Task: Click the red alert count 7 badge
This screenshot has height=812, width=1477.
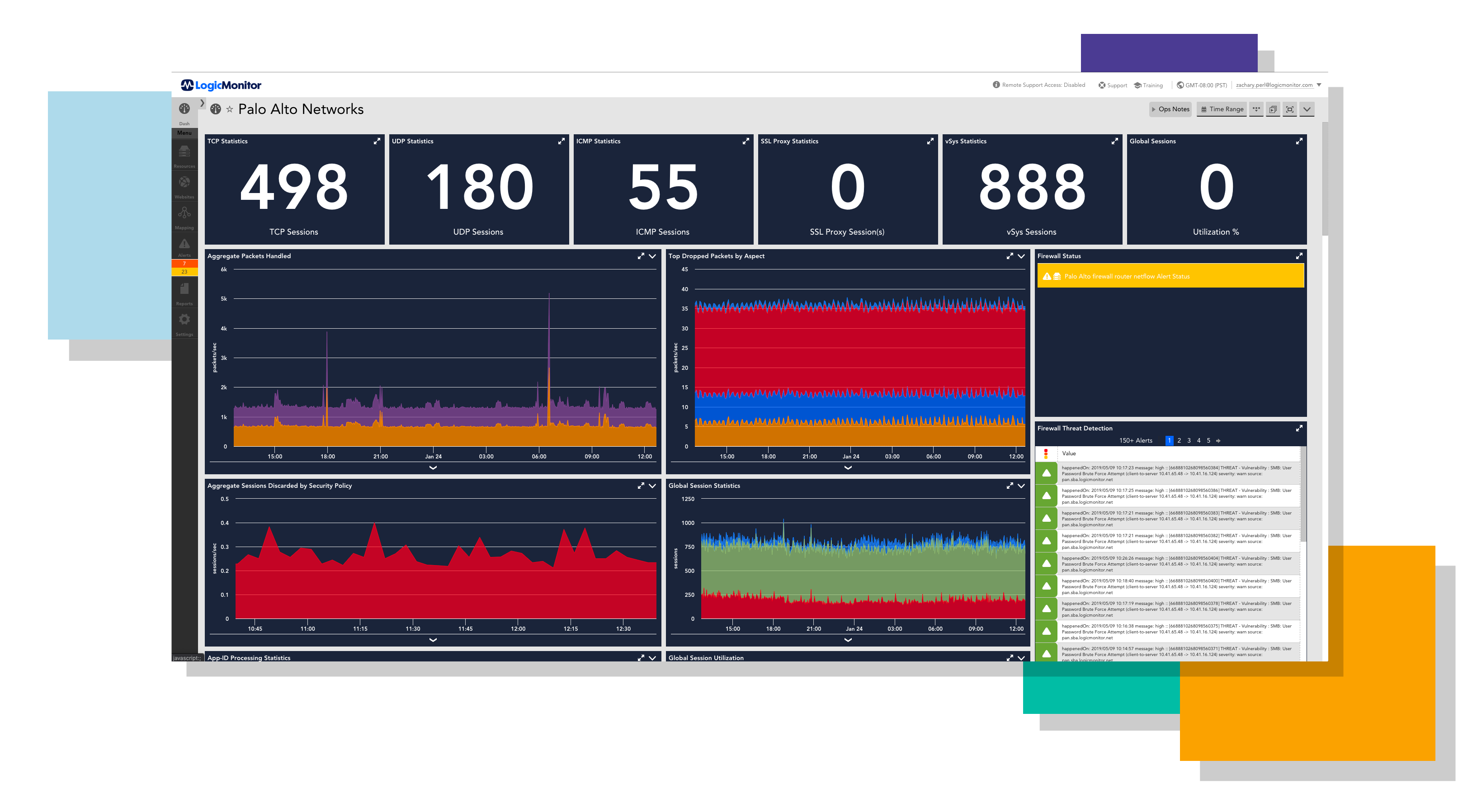Action: 184,263
